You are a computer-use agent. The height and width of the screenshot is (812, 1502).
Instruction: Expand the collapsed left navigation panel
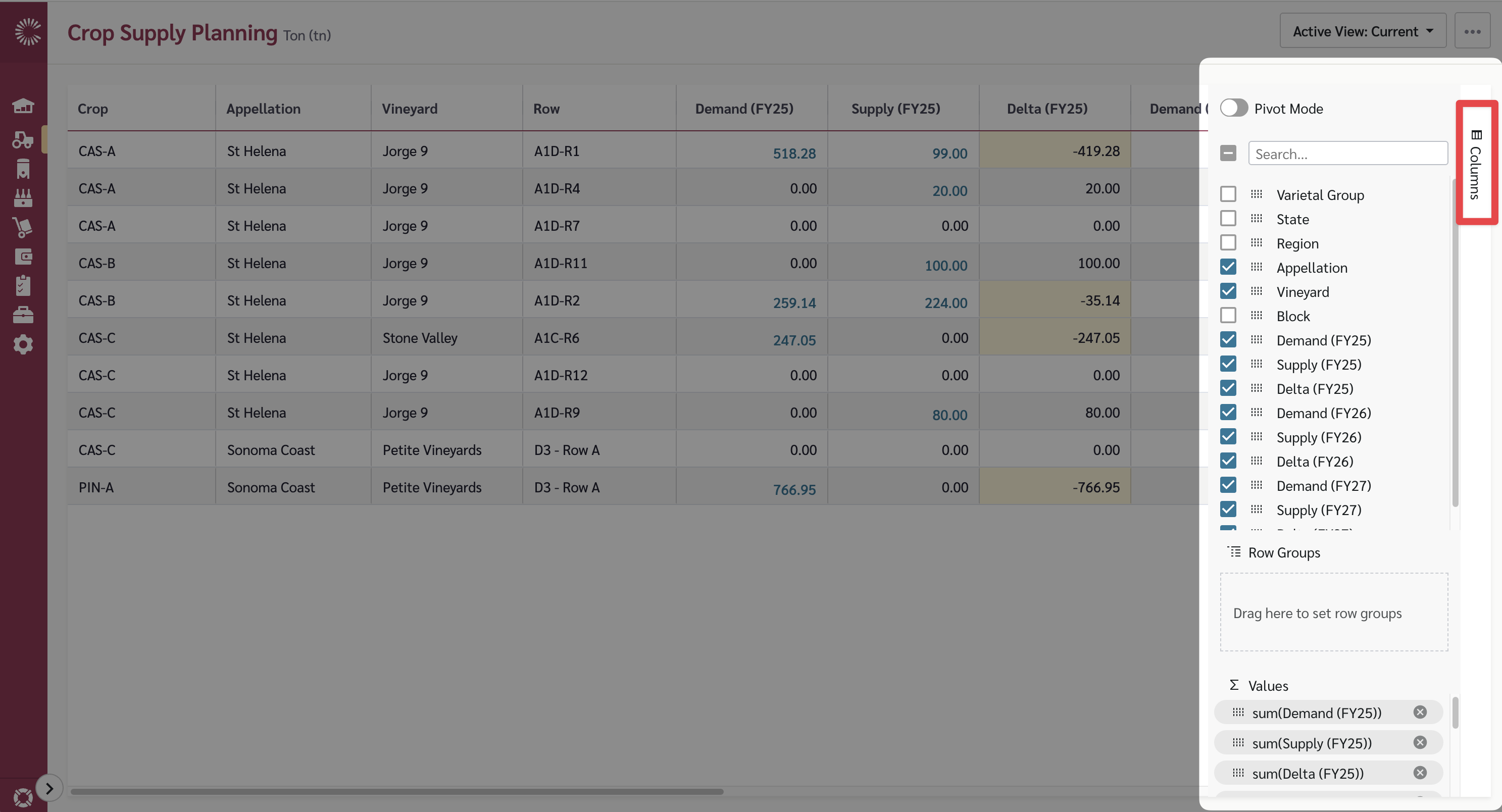49,788
